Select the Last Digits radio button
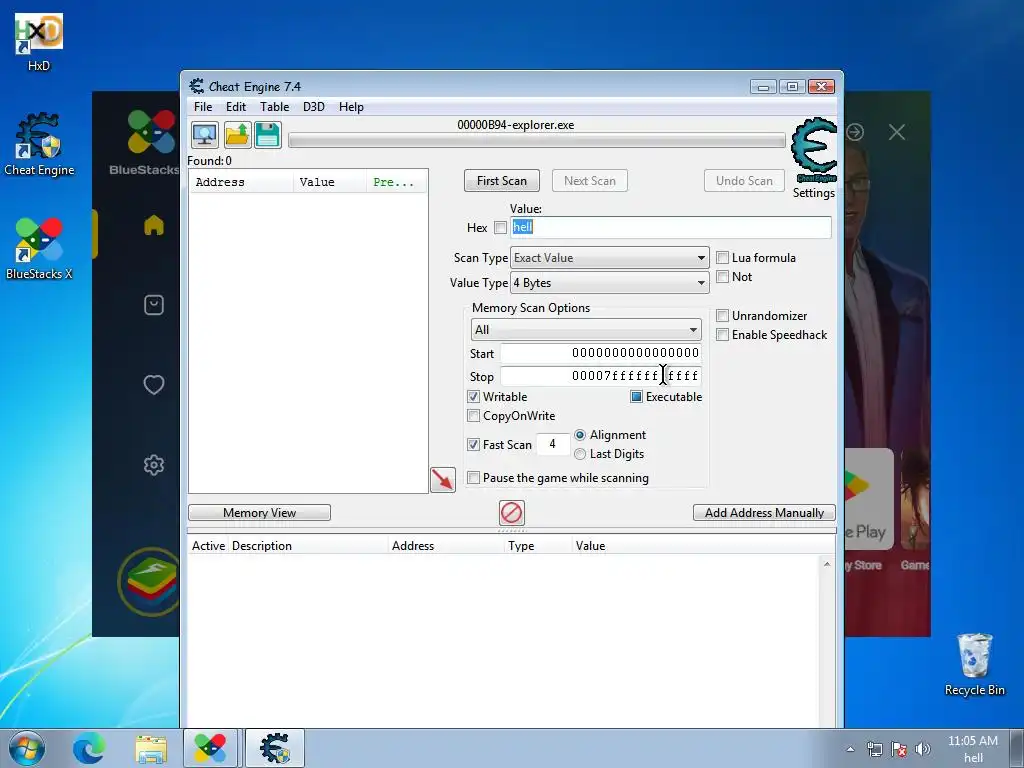The image size is (1024, 768). [579, 453]
